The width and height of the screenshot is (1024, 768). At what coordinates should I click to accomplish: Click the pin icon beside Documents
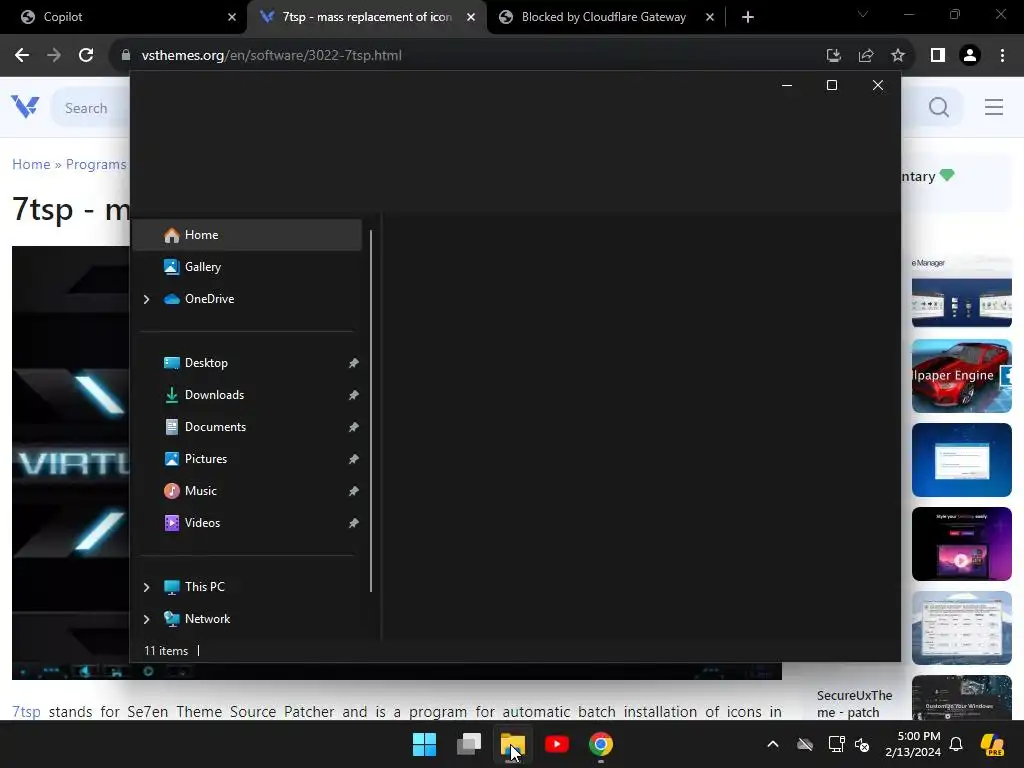[353, 427]
